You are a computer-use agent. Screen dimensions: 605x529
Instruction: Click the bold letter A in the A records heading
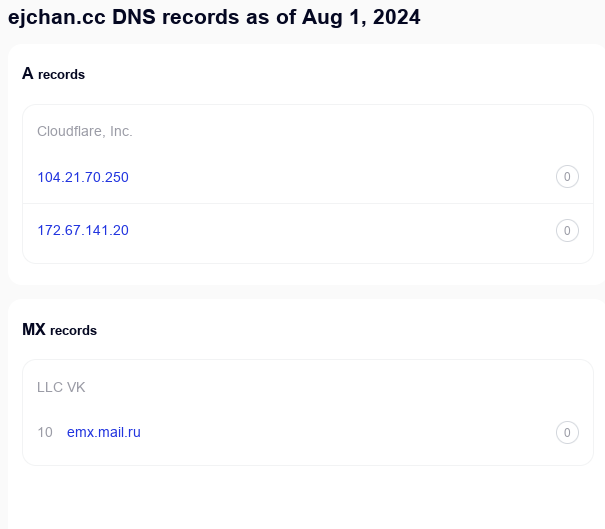click(x=28, y=74)
